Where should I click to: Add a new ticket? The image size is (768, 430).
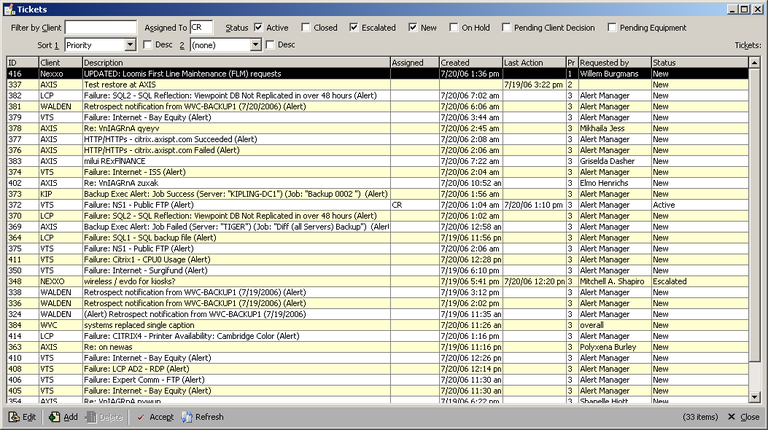[x=64, y=417]
